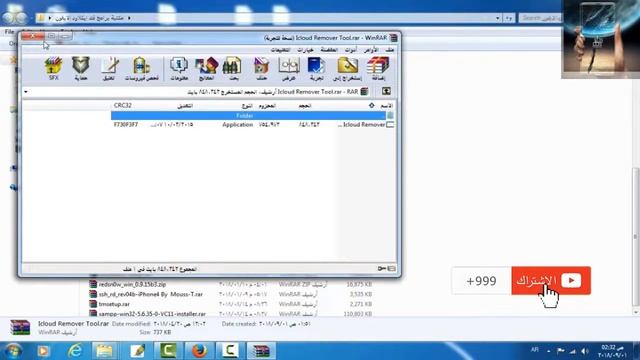Viewport: 640px width, 360px height.
Task: Click the Explorer search box
Action: (540, 18)
